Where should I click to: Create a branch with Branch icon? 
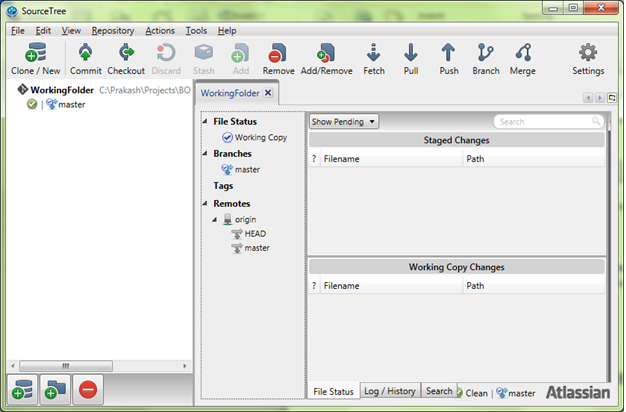485,53
